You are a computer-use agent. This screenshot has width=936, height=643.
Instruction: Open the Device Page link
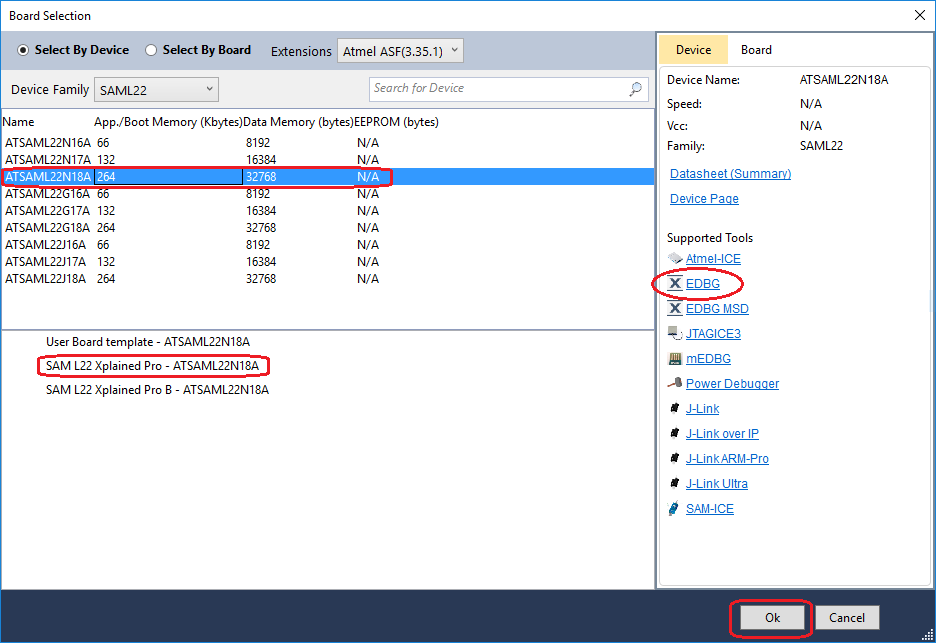click(704, 199)
